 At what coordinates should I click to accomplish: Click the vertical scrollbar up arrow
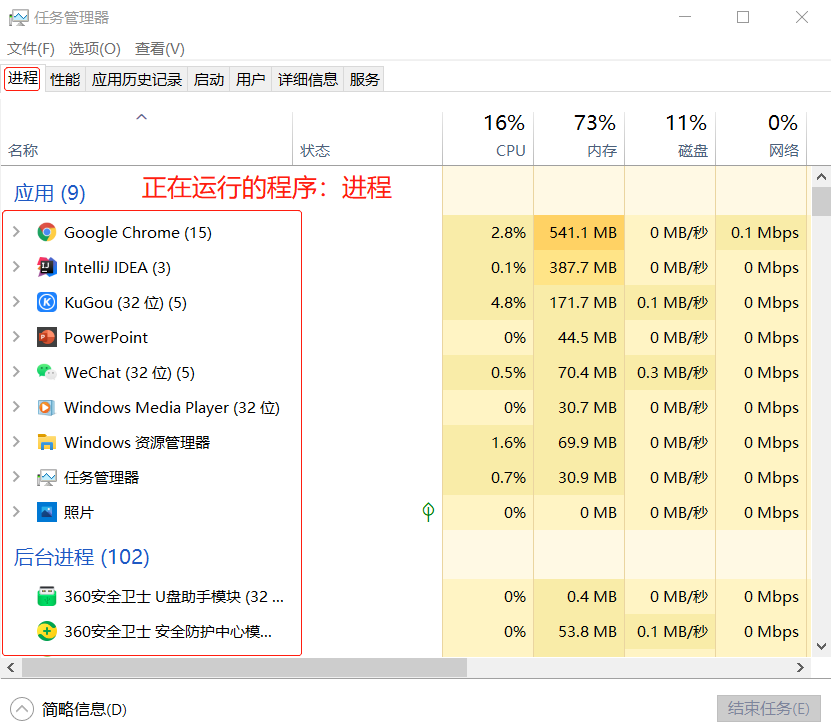pos(821,177)
